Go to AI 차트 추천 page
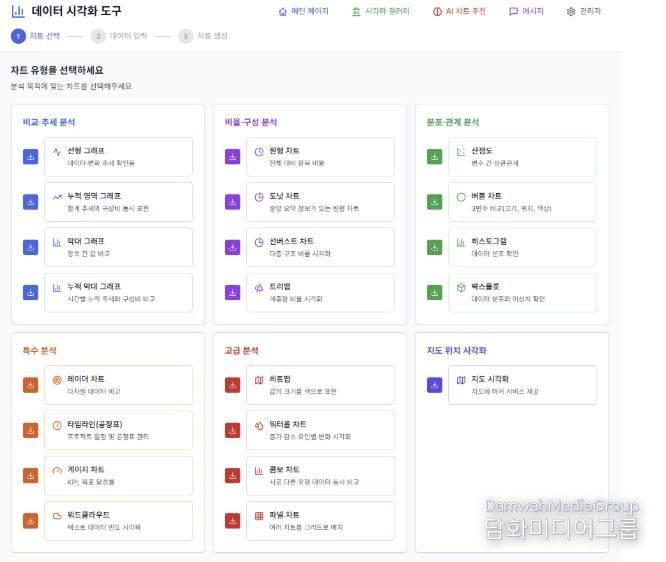666x562 pixels. [459, 12]
